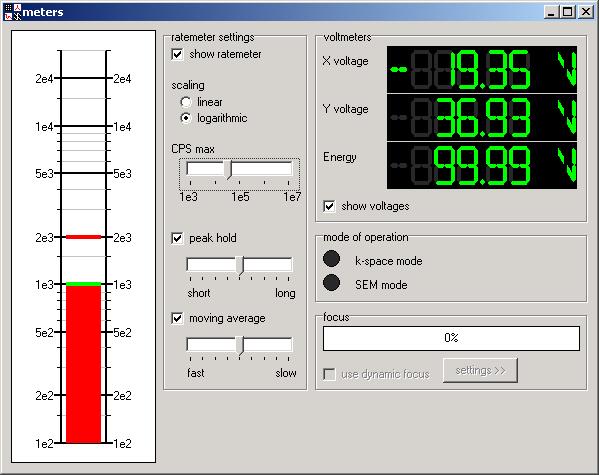Select logarithmic scaling radio button
The image size is (599, 475).
[186, 118]
